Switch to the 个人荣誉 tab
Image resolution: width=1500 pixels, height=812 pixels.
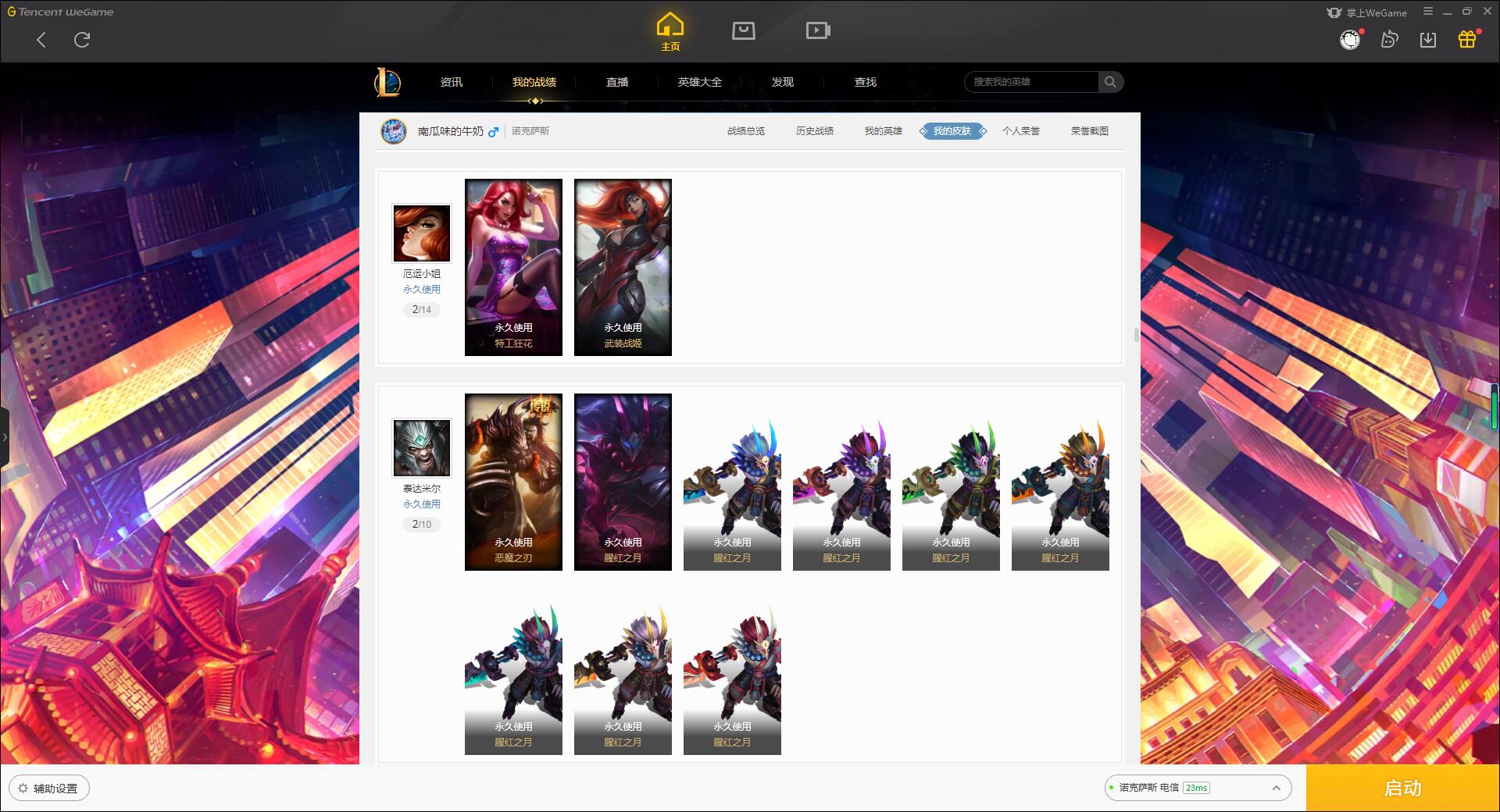(1021, 131)
